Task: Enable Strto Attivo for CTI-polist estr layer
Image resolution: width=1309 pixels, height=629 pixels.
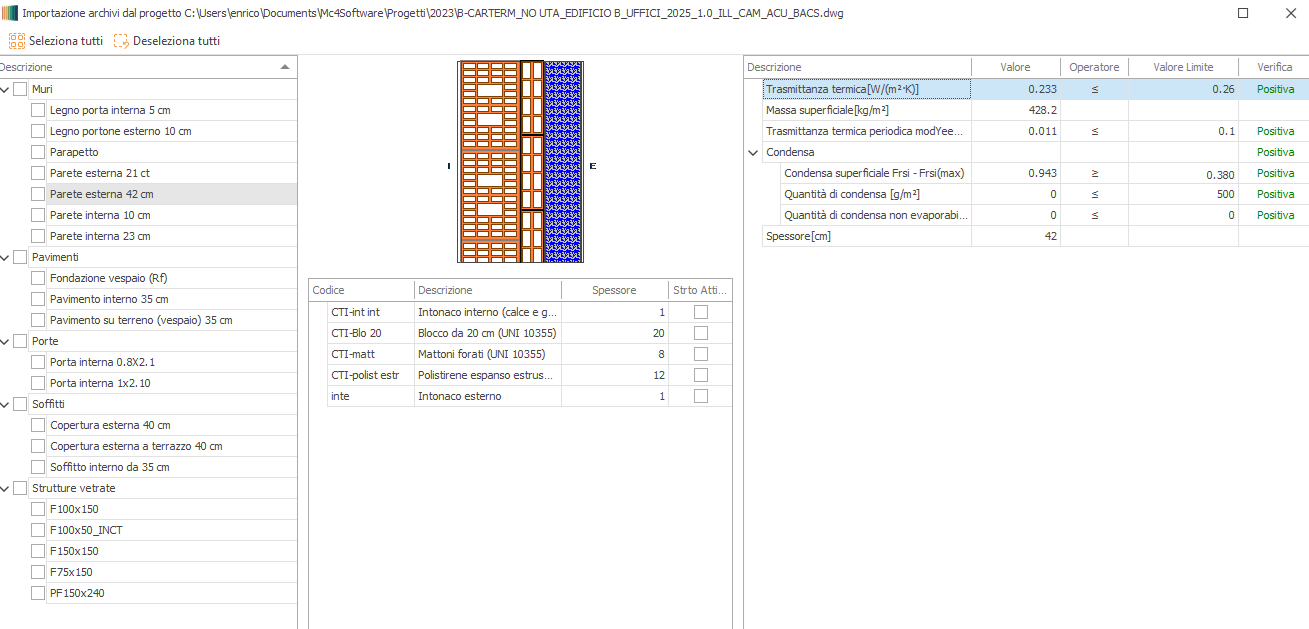Action: pyautogui.click(x=700, y=375)
